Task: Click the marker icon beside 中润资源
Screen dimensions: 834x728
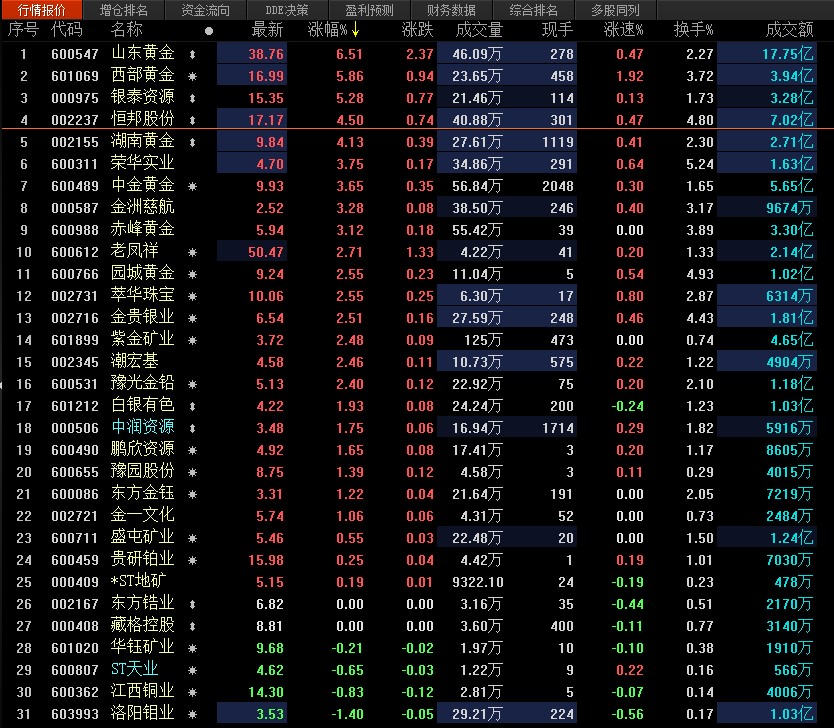Action: tap(193, 429)
